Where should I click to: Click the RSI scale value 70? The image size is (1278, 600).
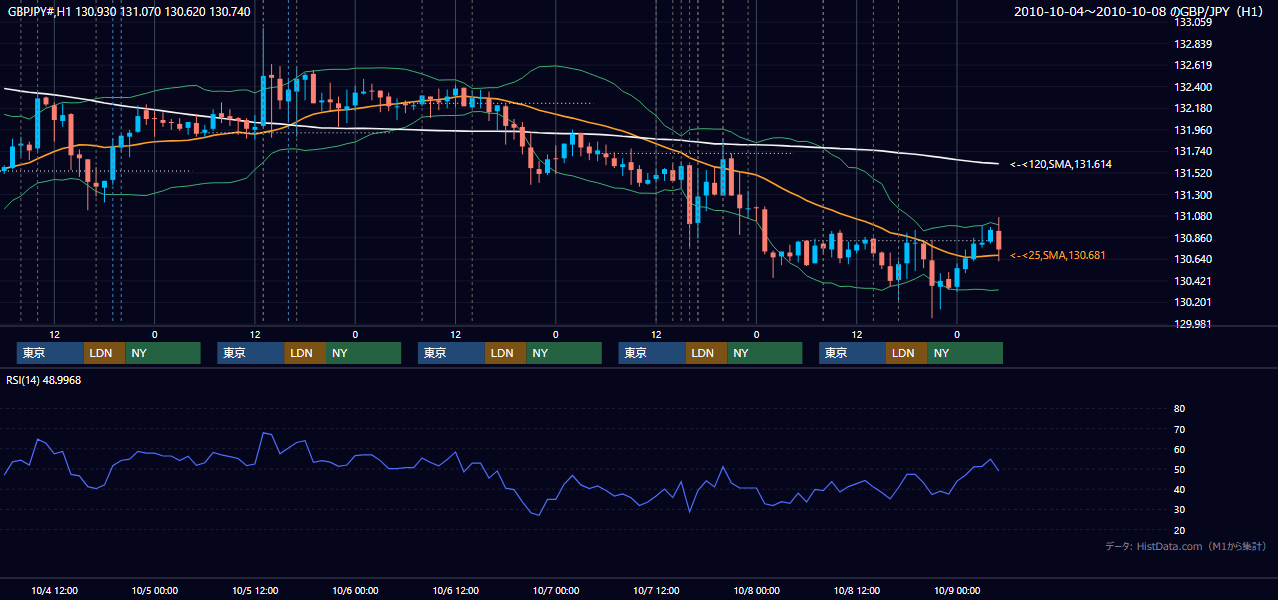click(x=1179, y=429)
